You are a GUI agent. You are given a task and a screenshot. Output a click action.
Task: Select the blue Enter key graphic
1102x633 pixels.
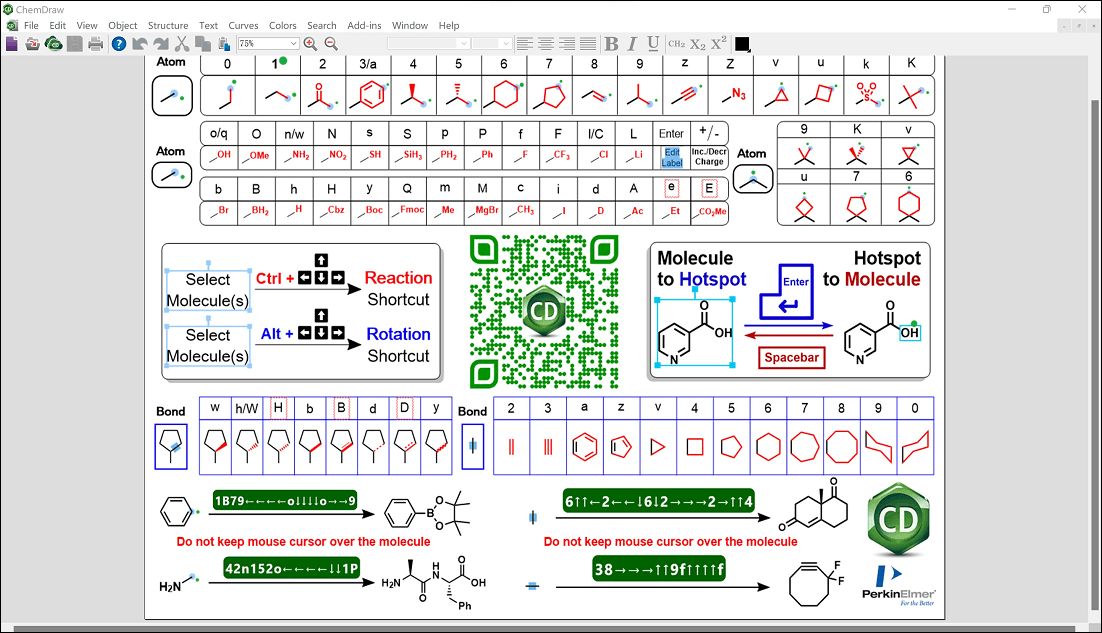[787, 292]
